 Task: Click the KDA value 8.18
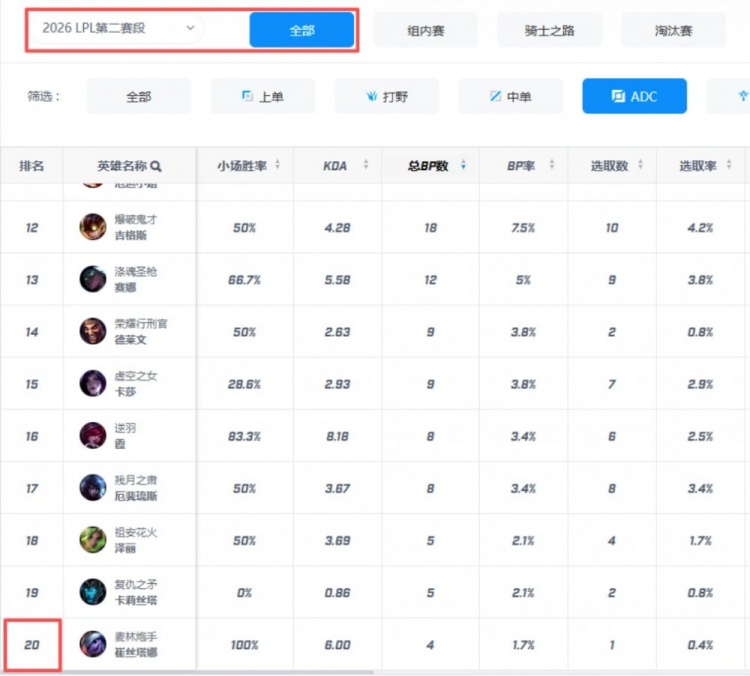(338, 436)
